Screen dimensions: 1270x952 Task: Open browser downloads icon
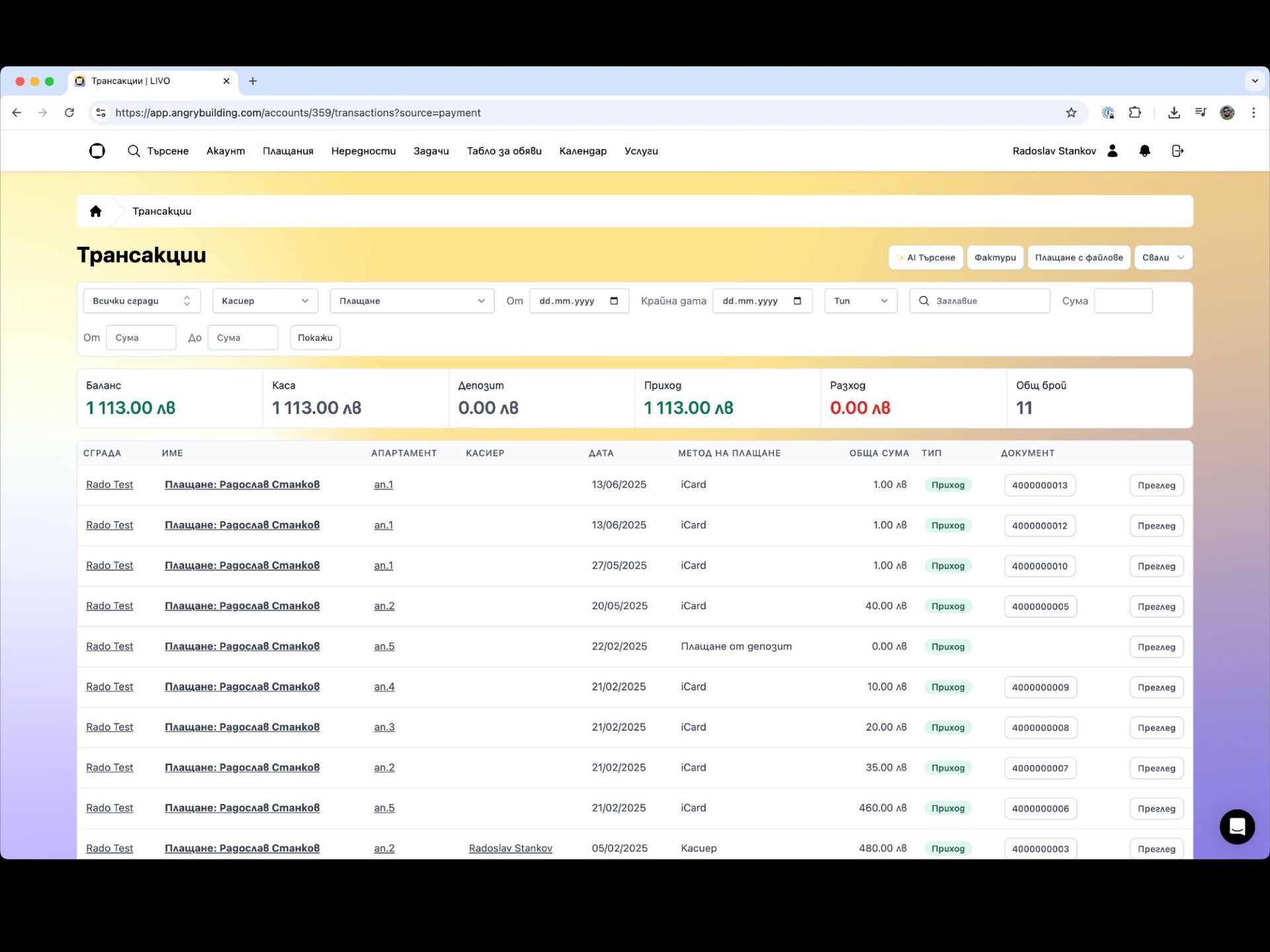pyautogui.click(x=1173, y=112)
